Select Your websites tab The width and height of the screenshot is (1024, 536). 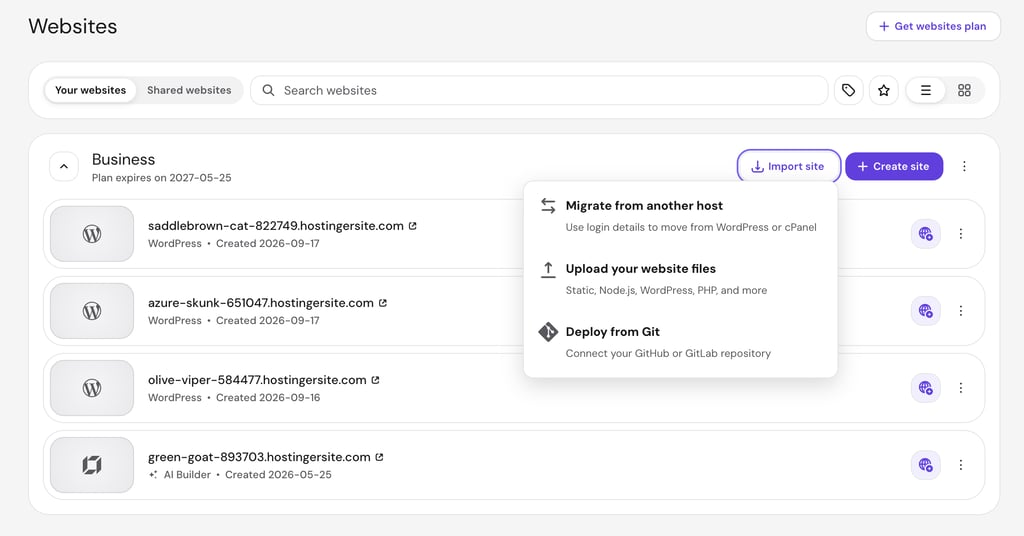[x=90, y=90]
